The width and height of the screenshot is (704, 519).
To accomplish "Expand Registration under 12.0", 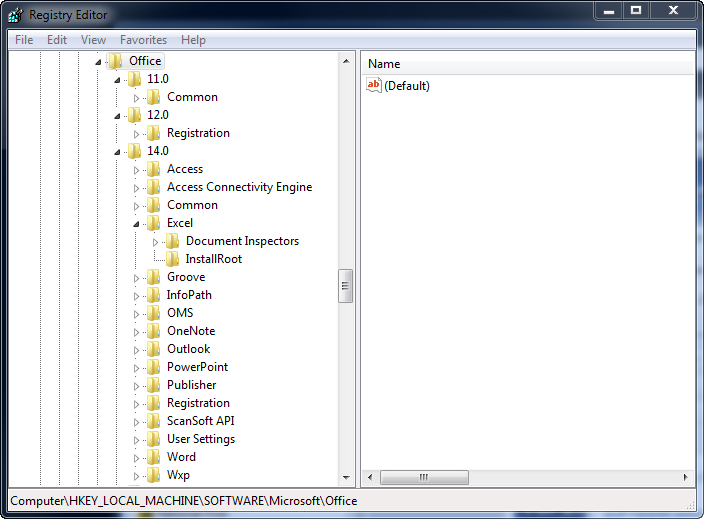I will (x=136, y=134).
